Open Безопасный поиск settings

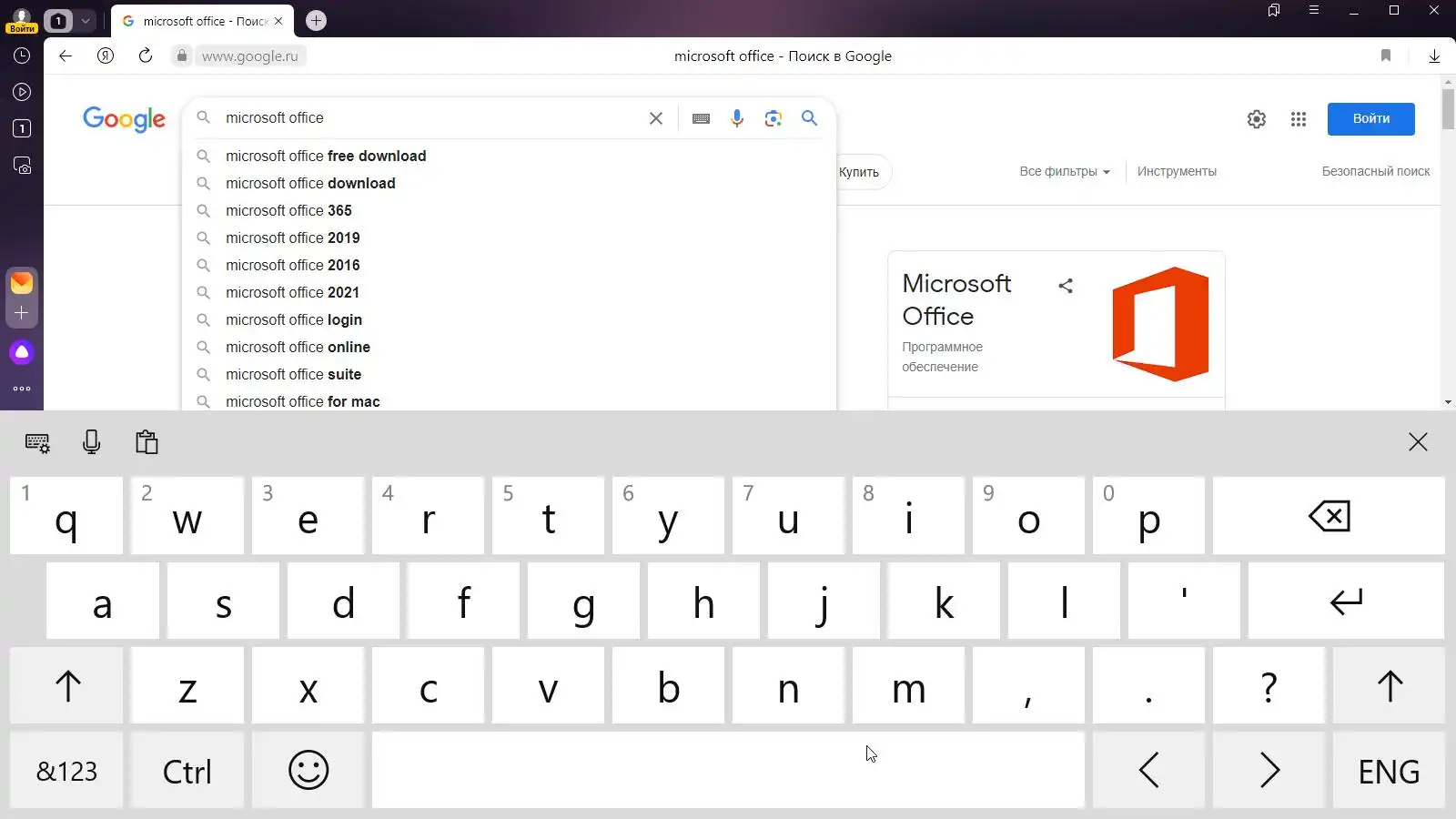click(x=1376, y=171)
